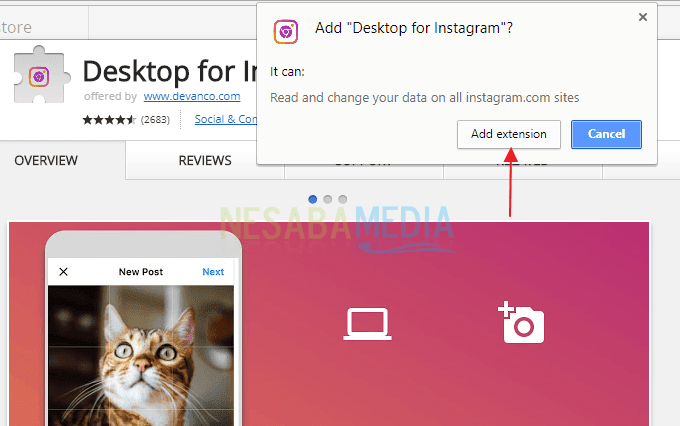Open the Social & Communication category link
Viewport: 680px width, 426px height.
point(226,119)
